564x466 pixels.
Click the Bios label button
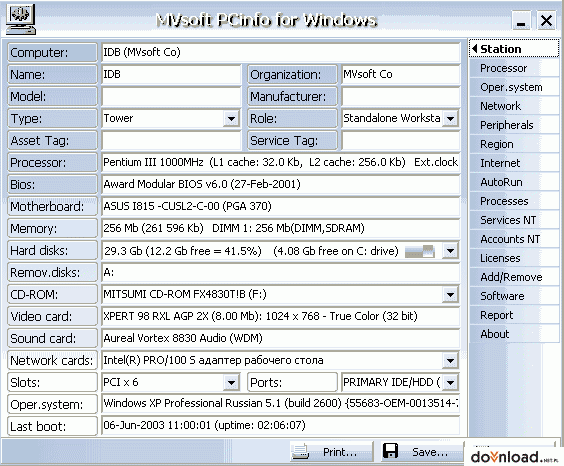[x=52, y=185]
